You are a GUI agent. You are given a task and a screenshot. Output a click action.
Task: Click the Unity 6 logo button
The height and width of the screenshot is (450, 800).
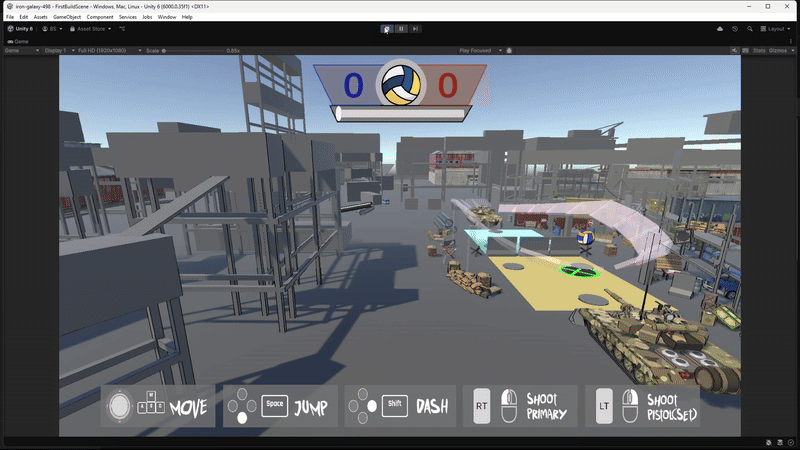(x=20, y=29)
